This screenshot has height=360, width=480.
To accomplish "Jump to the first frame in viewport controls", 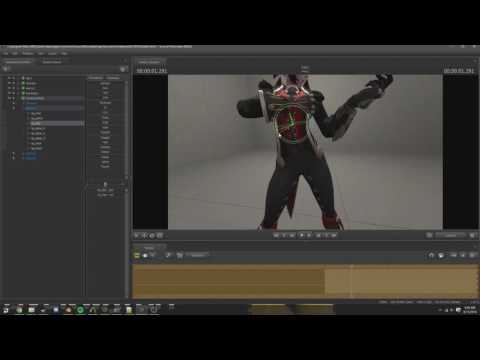I will [276, 235].
